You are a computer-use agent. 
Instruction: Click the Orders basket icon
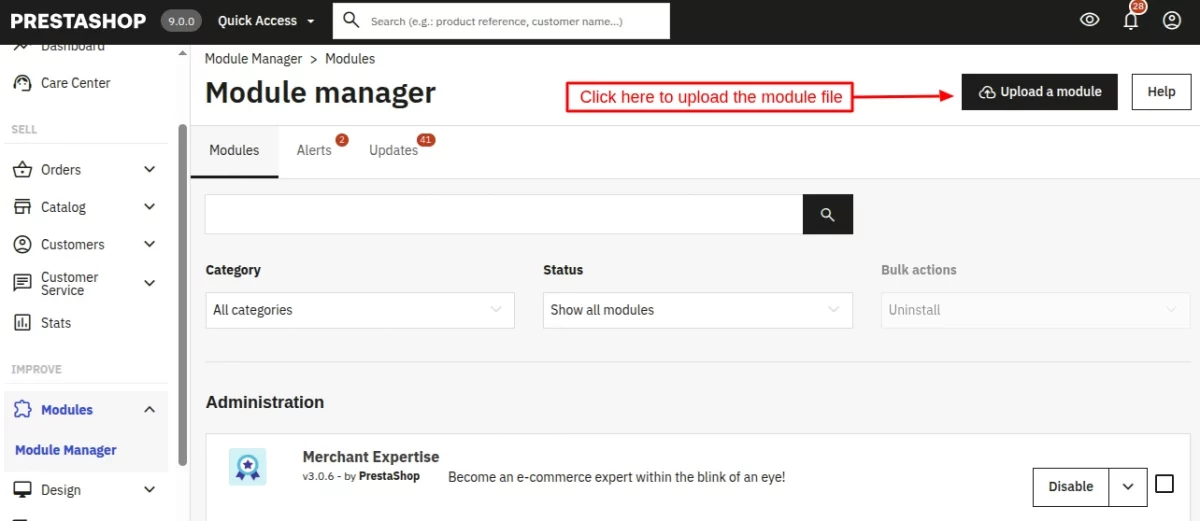[x=22, y=170]
